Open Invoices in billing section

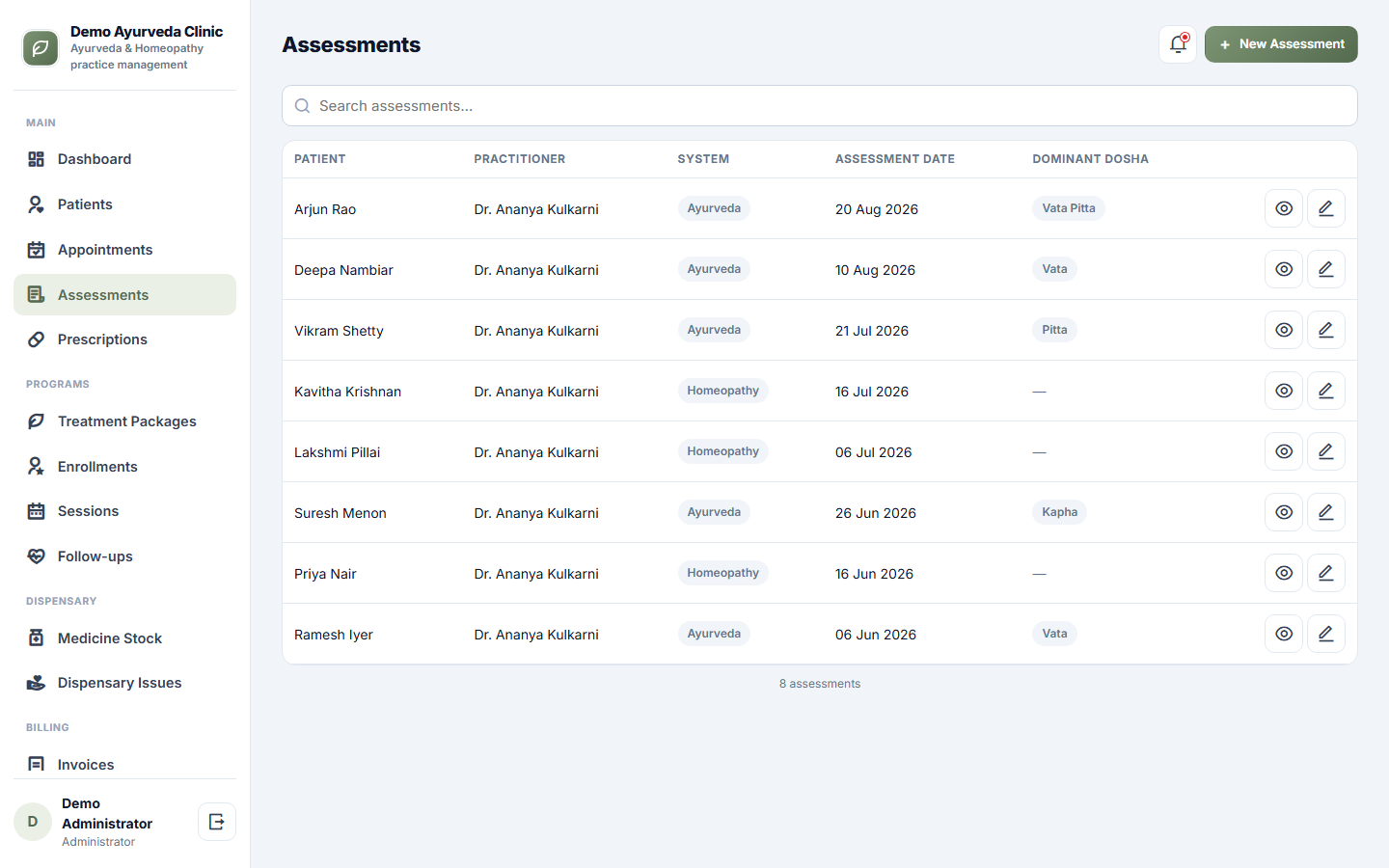(124, 764)
